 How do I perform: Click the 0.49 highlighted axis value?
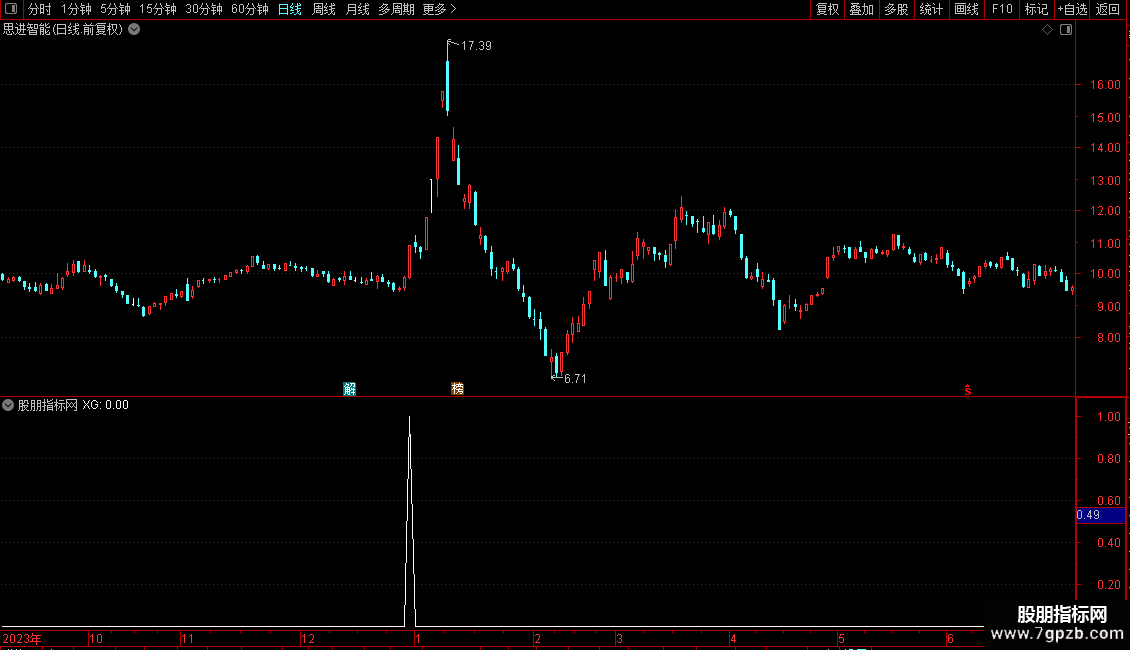pos(1100,515)
